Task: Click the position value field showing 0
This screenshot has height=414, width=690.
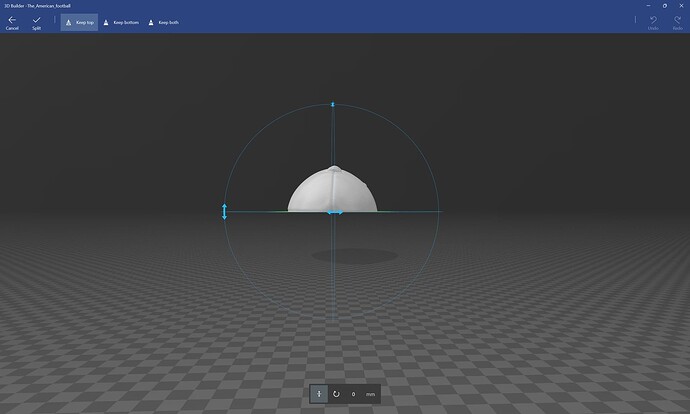Action: point(353,394)
